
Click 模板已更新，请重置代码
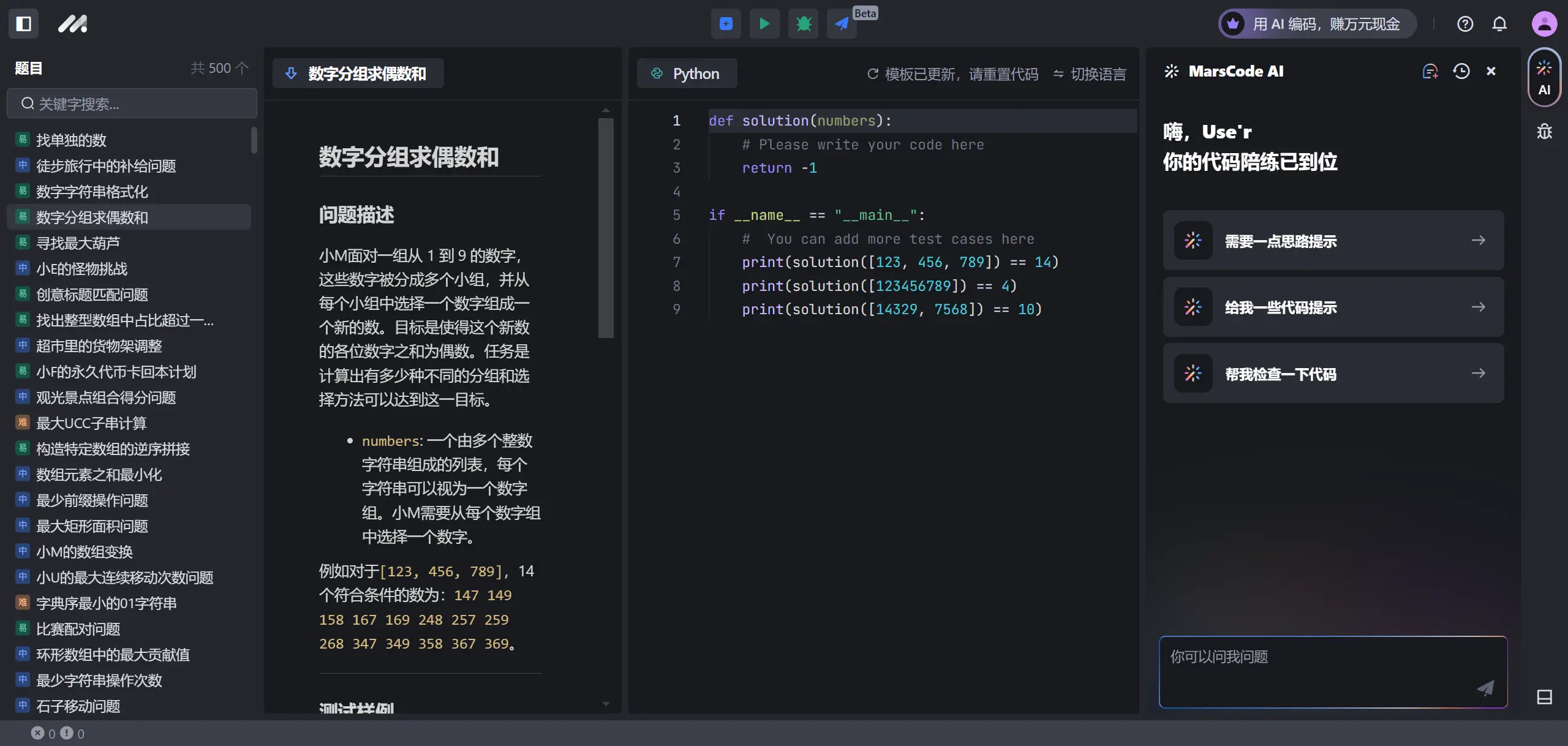coord(962,74)
